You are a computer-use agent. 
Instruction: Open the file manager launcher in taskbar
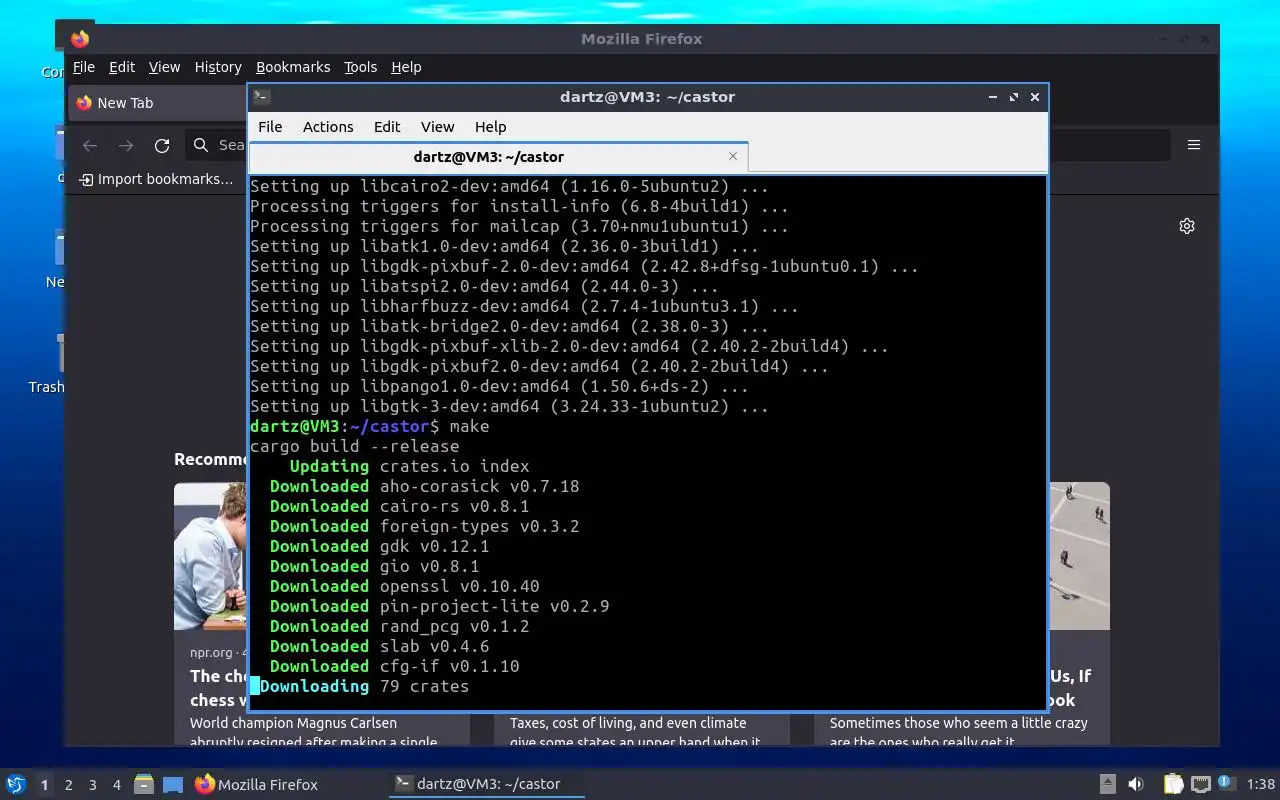(x=144, y=784)
